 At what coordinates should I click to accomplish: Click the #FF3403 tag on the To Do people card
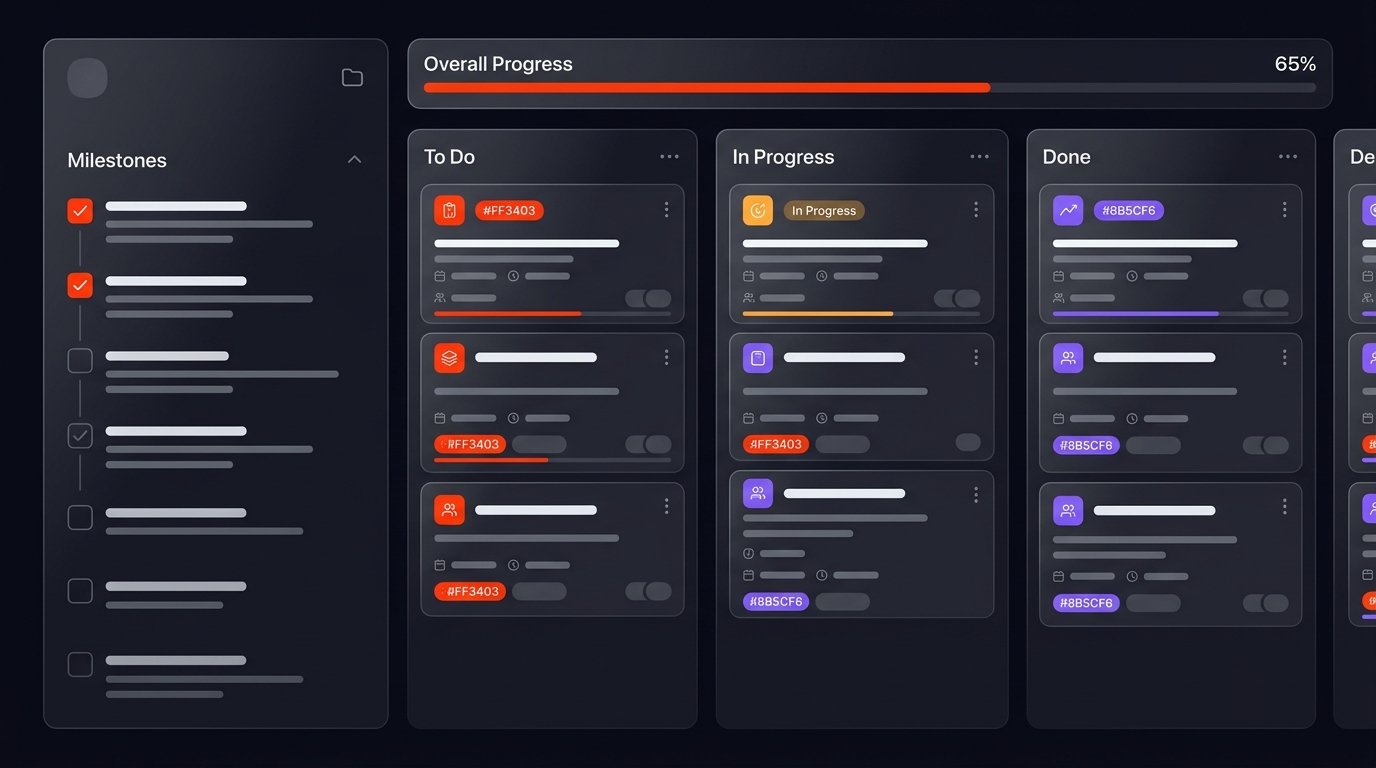click(x=470, y=591)
